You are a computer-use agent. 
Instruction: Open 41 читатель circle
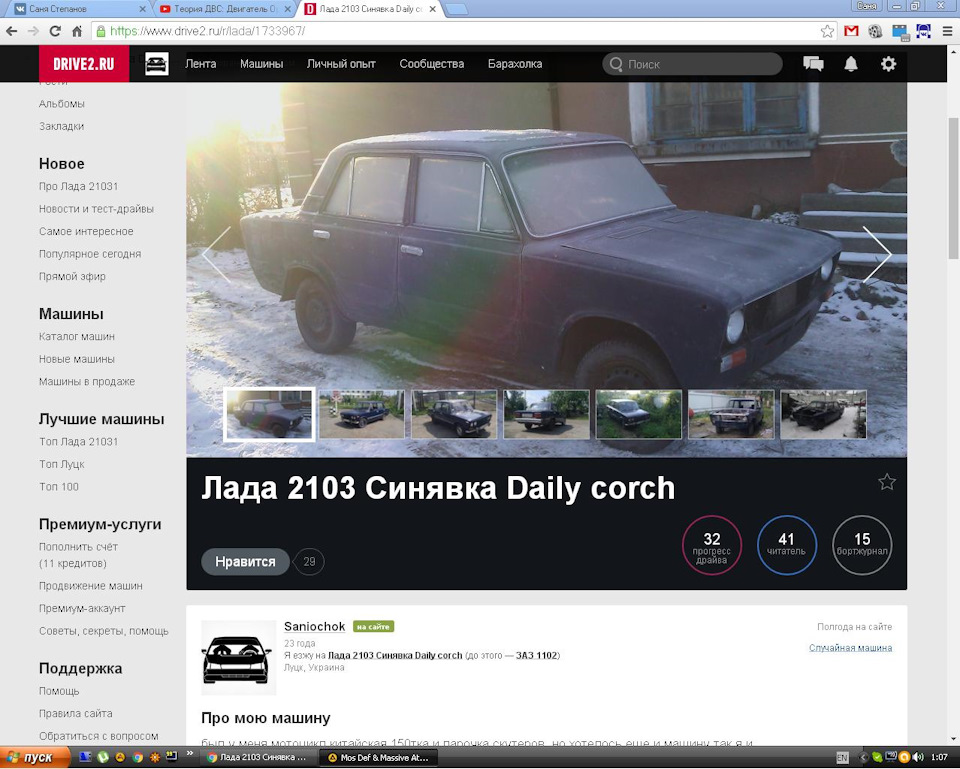coord(786,545)
